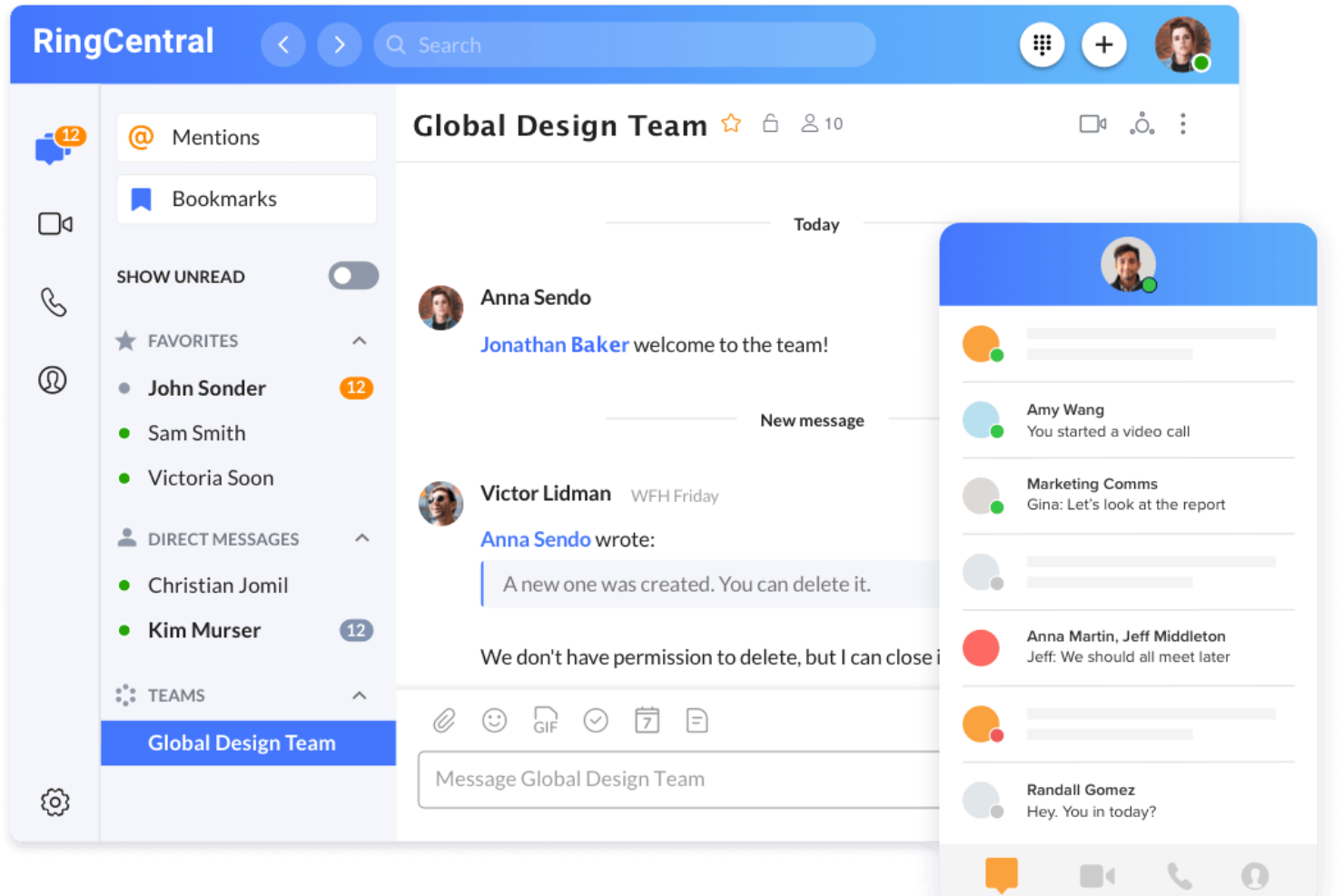This screenshot has height=896, width=1344.
Task: Collapse the Direct Messages section
Action: (362, 538)
